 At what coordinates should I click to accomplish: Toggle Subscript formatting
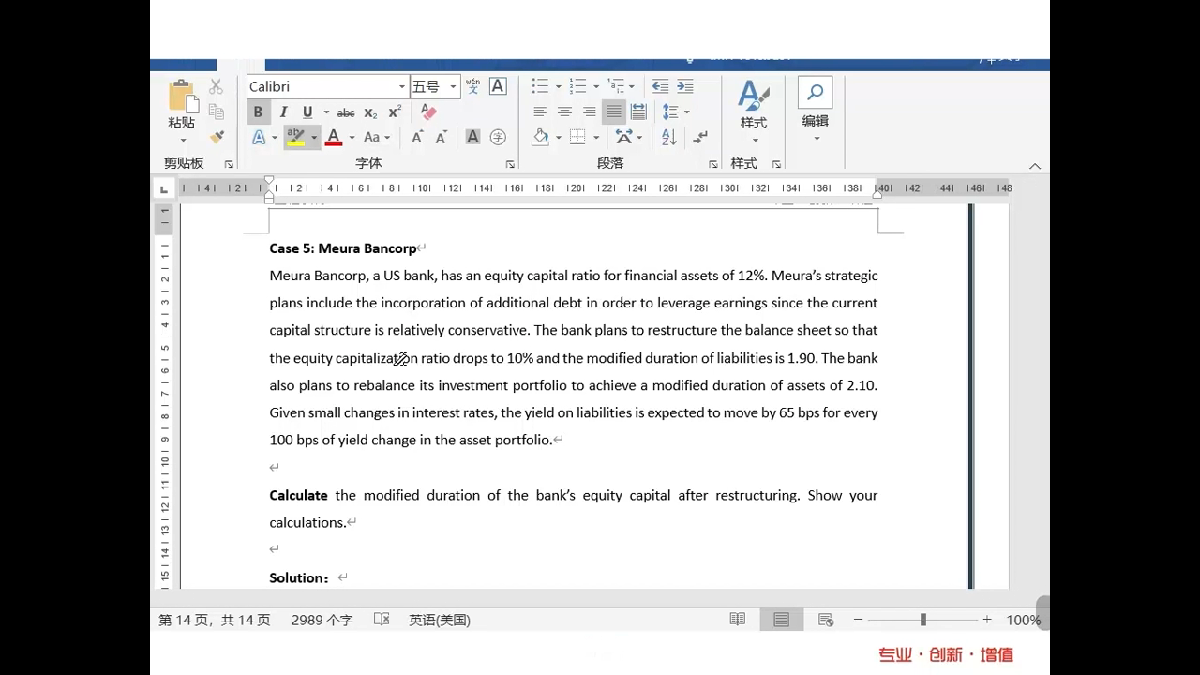click(371, 113)
